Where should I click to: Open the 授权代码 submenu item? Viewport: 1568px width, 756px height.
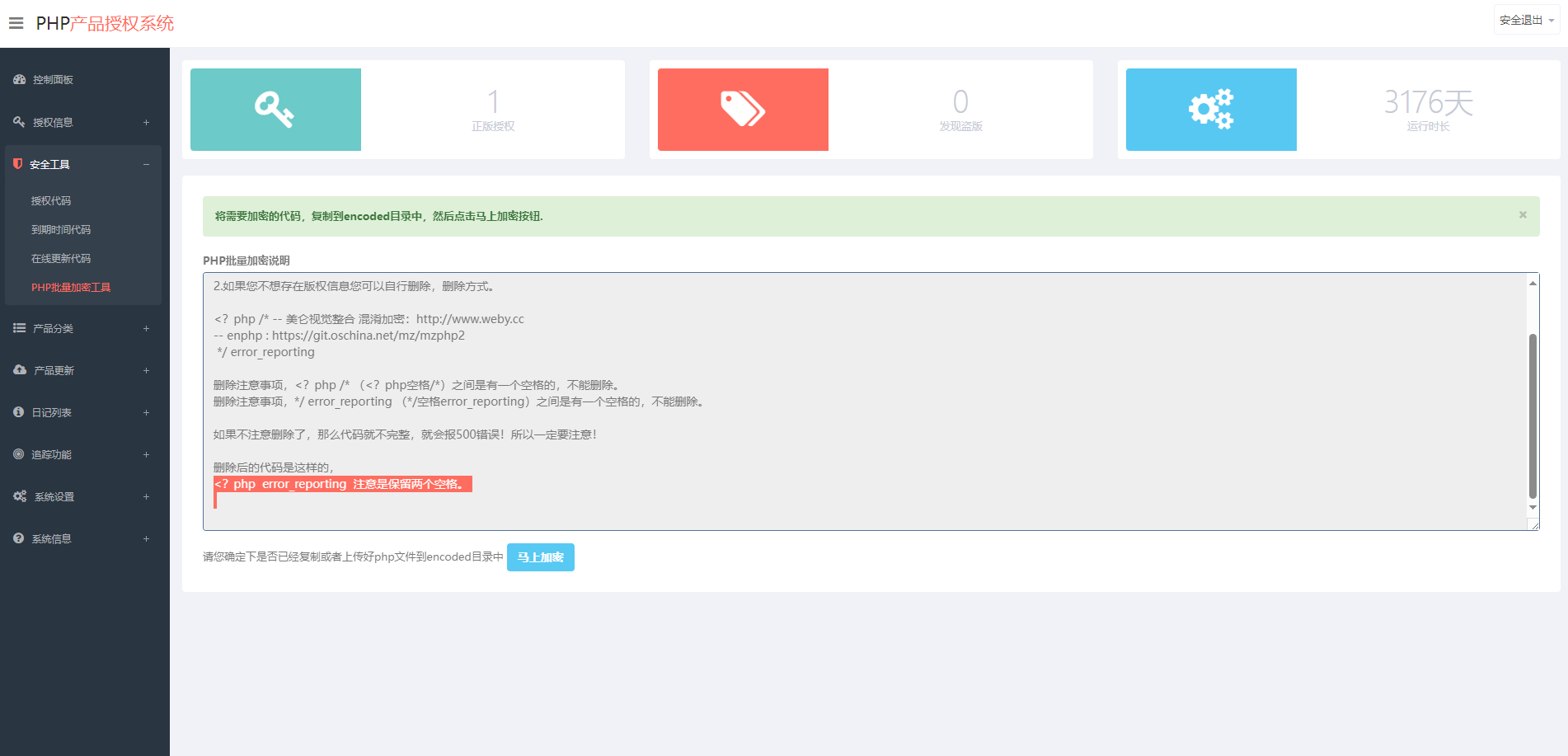(51, 201)
